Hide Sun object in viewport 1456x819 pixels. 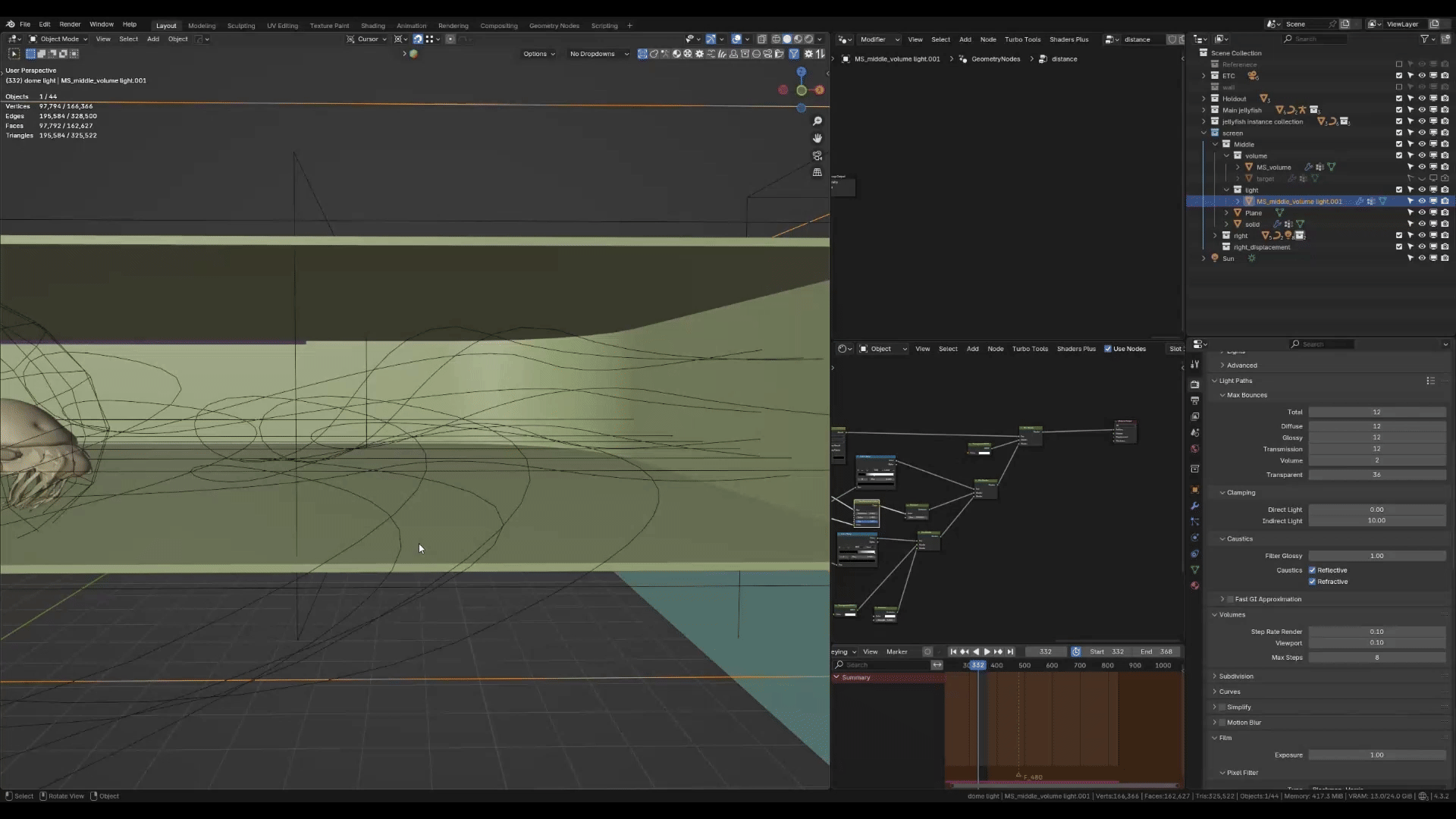tap(1422, 259)
